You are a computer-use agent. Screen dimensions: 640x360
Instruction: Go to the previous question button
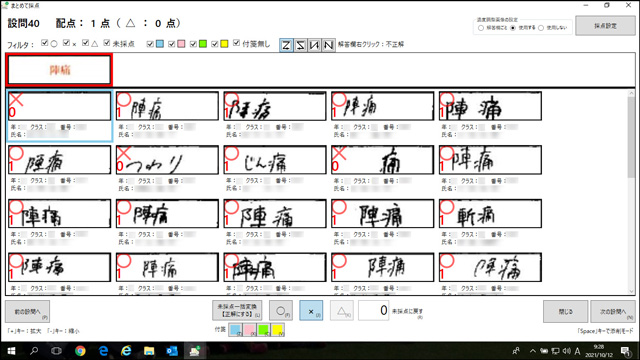[x=27, y=311]
